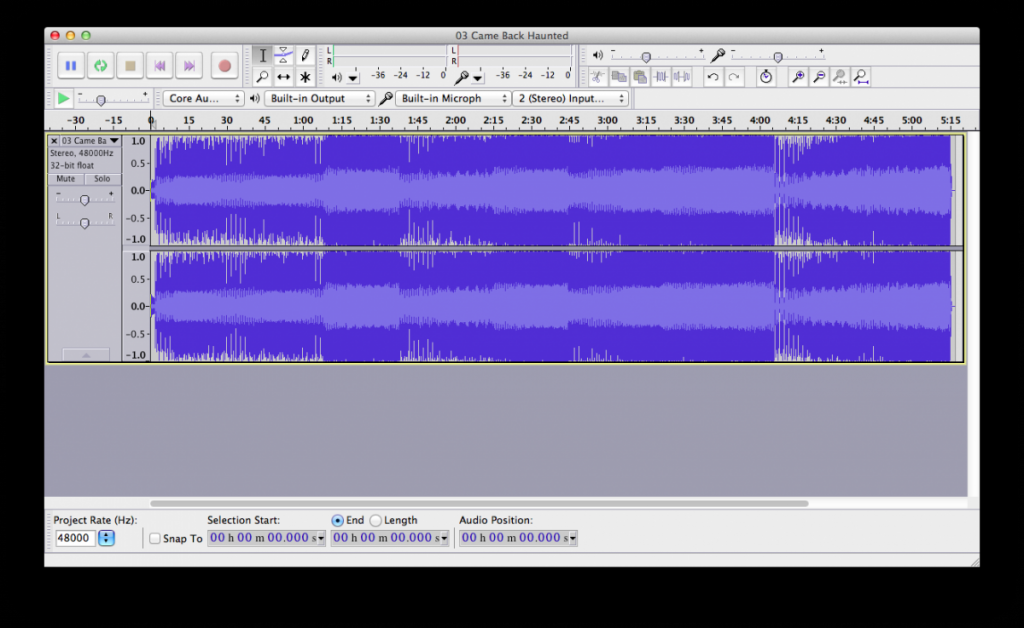Click the output volume slider handle

tap(646, 57)
